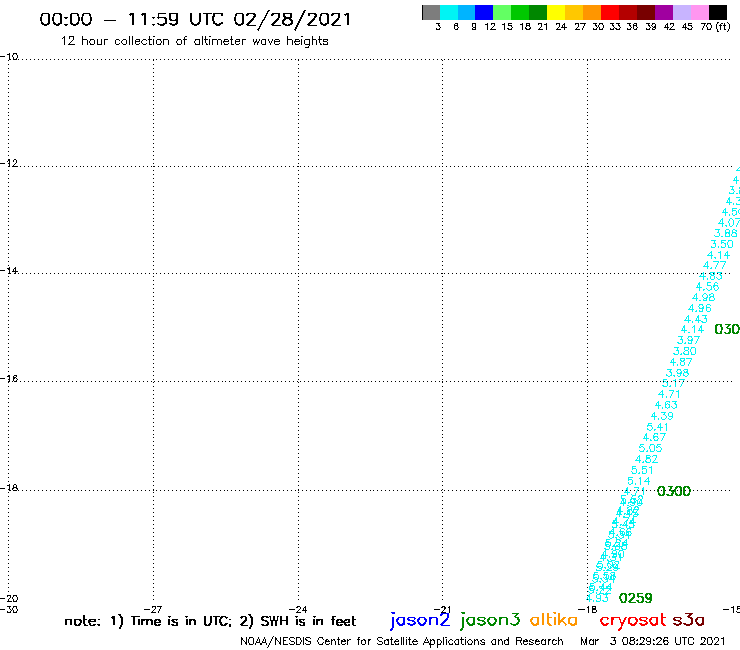Click the jason3 satellite label
This screenshot has height=650, width=740.
[490, 620]
